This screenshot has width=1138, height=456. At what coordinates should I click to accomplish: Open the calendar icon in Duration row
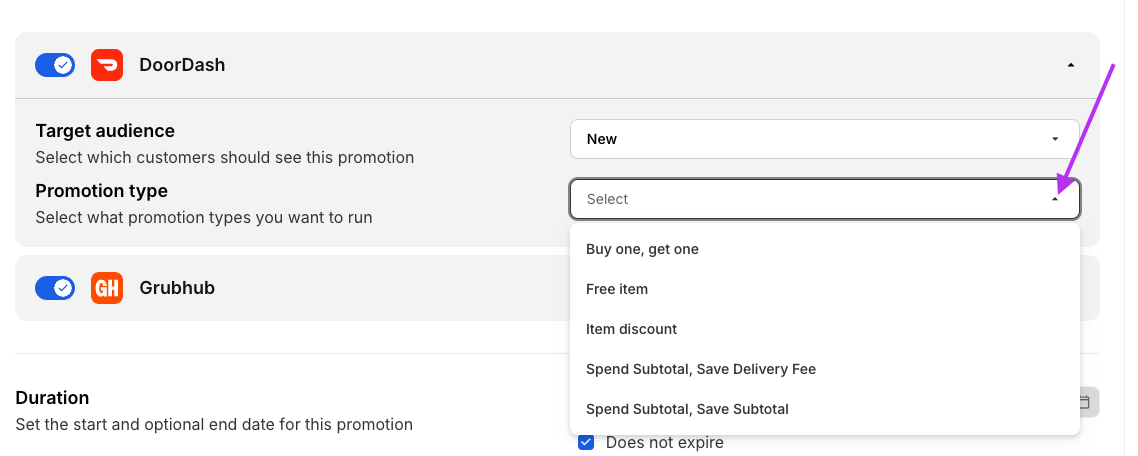1085,402
